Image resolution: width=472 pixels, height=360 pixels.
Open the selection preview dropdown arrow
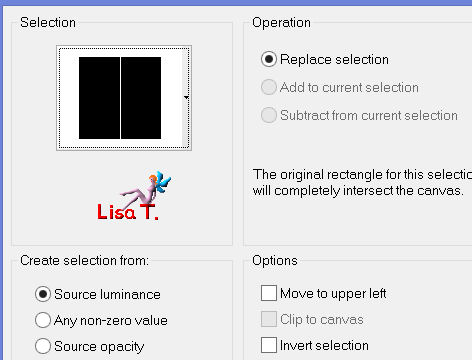click(186, 97)
